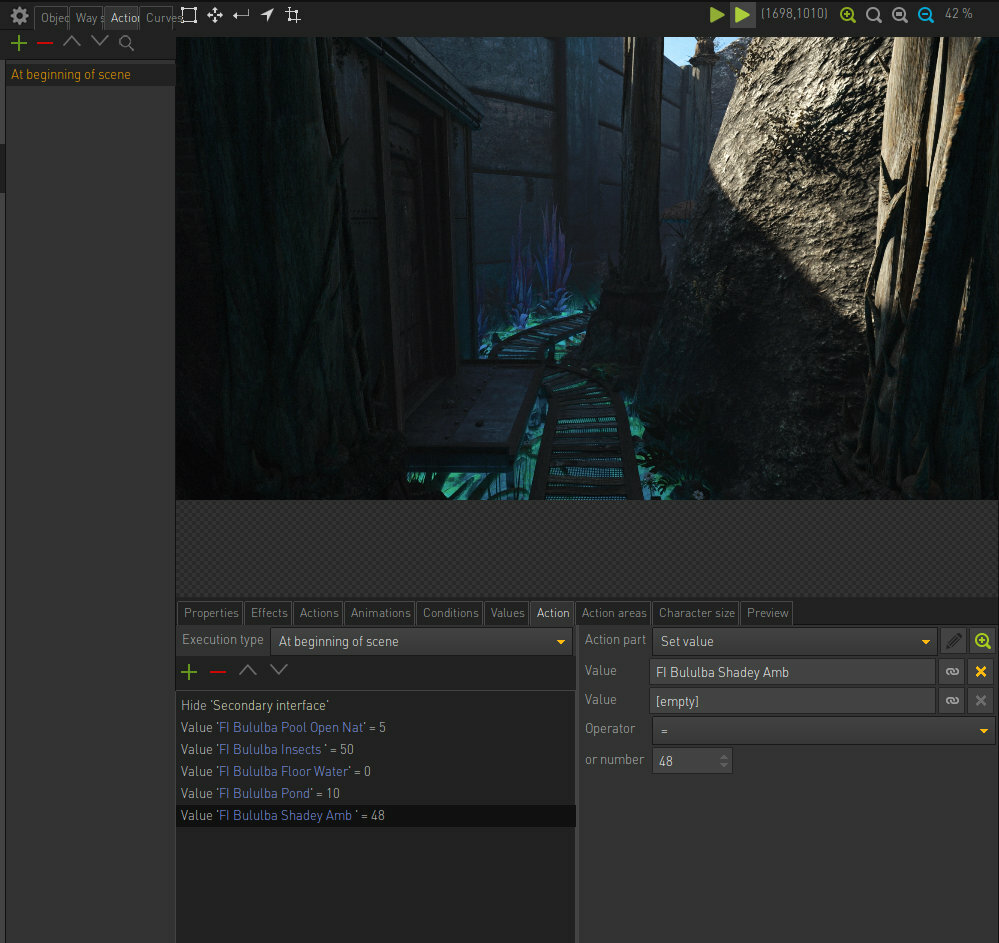Viewport: 999px width, 943px height.
Task: Click the 42 % zoom level readout
Action: point(958,14)
